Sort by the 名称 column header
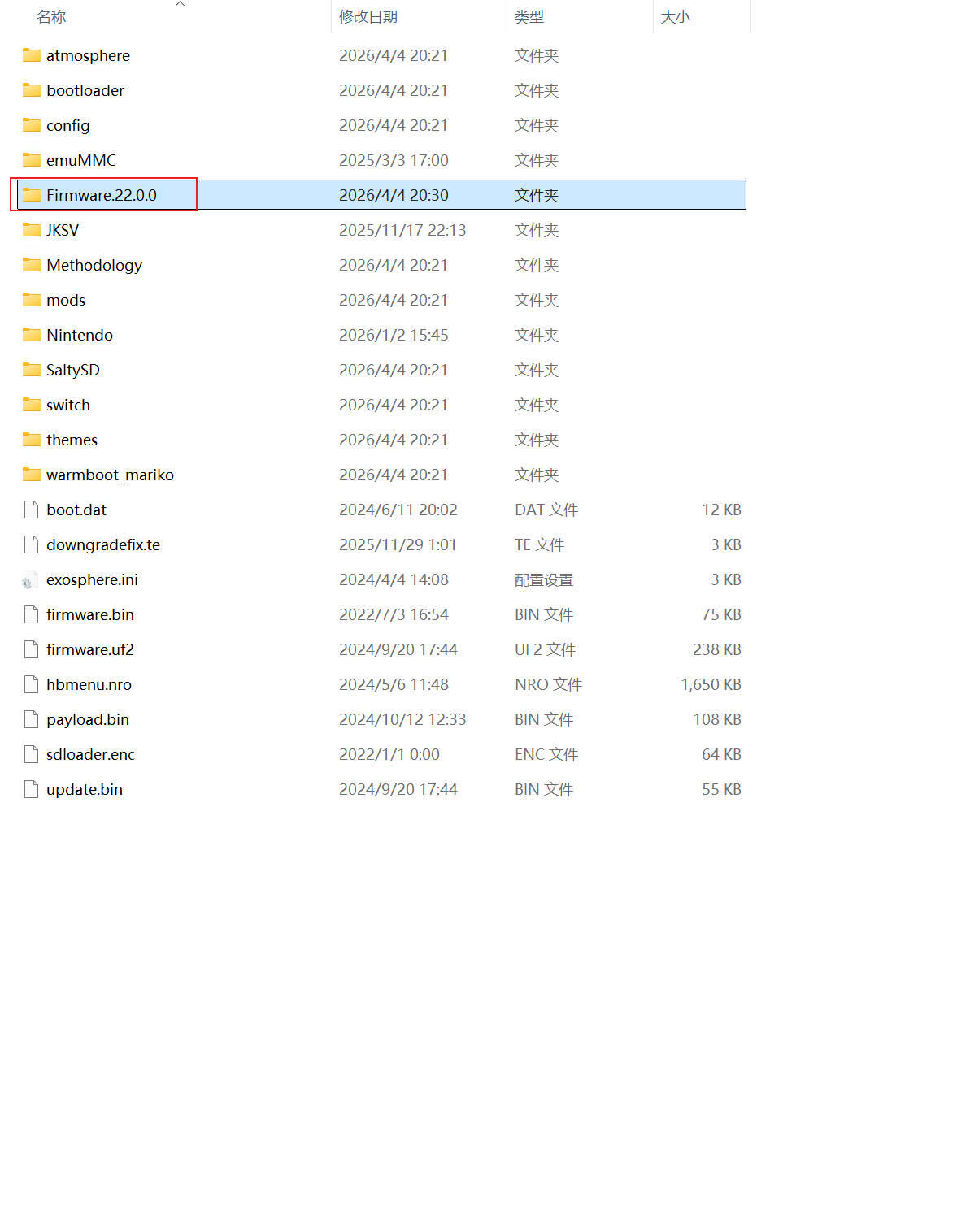The image size is (957, 1232). (x=51, y=17)
